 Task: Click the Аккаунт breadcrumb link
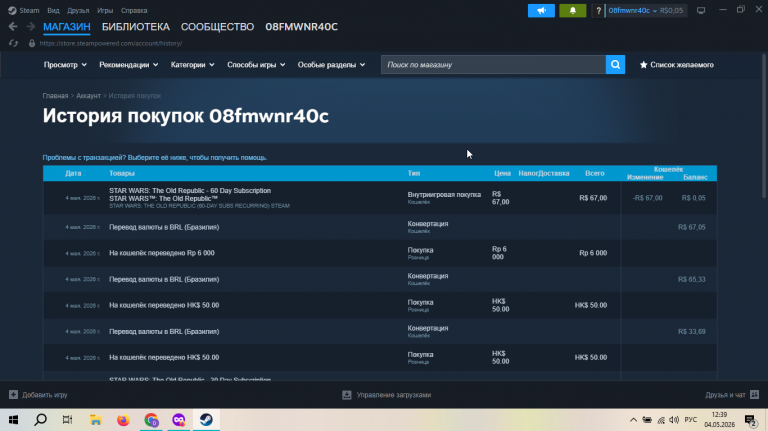click(88, 96)
